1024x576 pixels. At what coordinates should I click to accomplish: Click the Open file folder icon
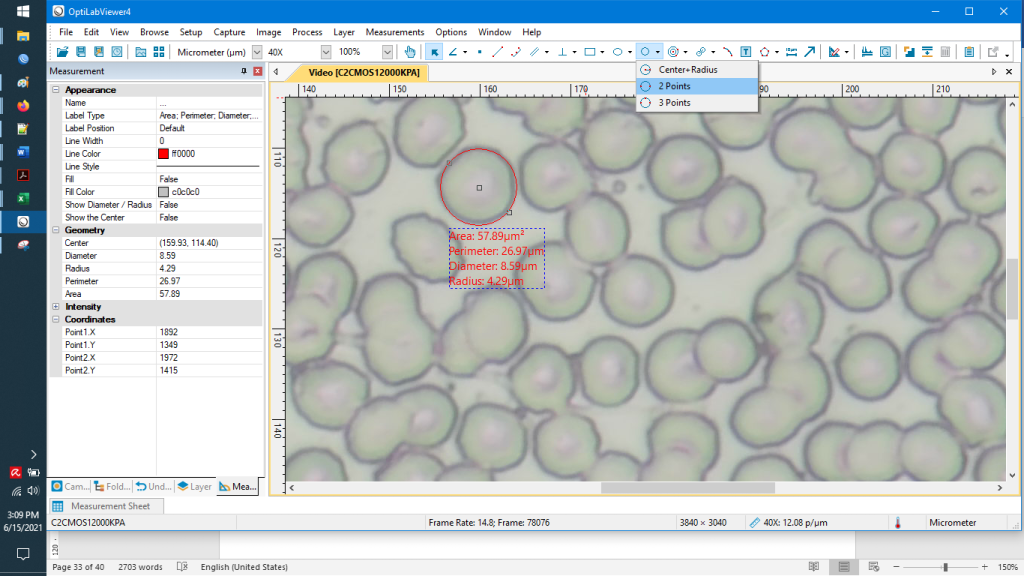(62, 52)
